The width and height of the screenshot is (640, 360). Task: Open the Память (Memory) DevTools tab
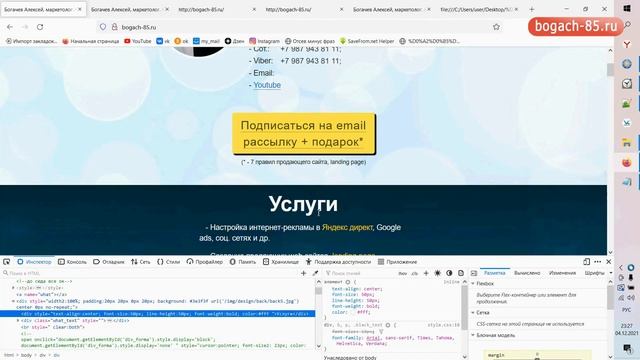[x=242, y=262]
